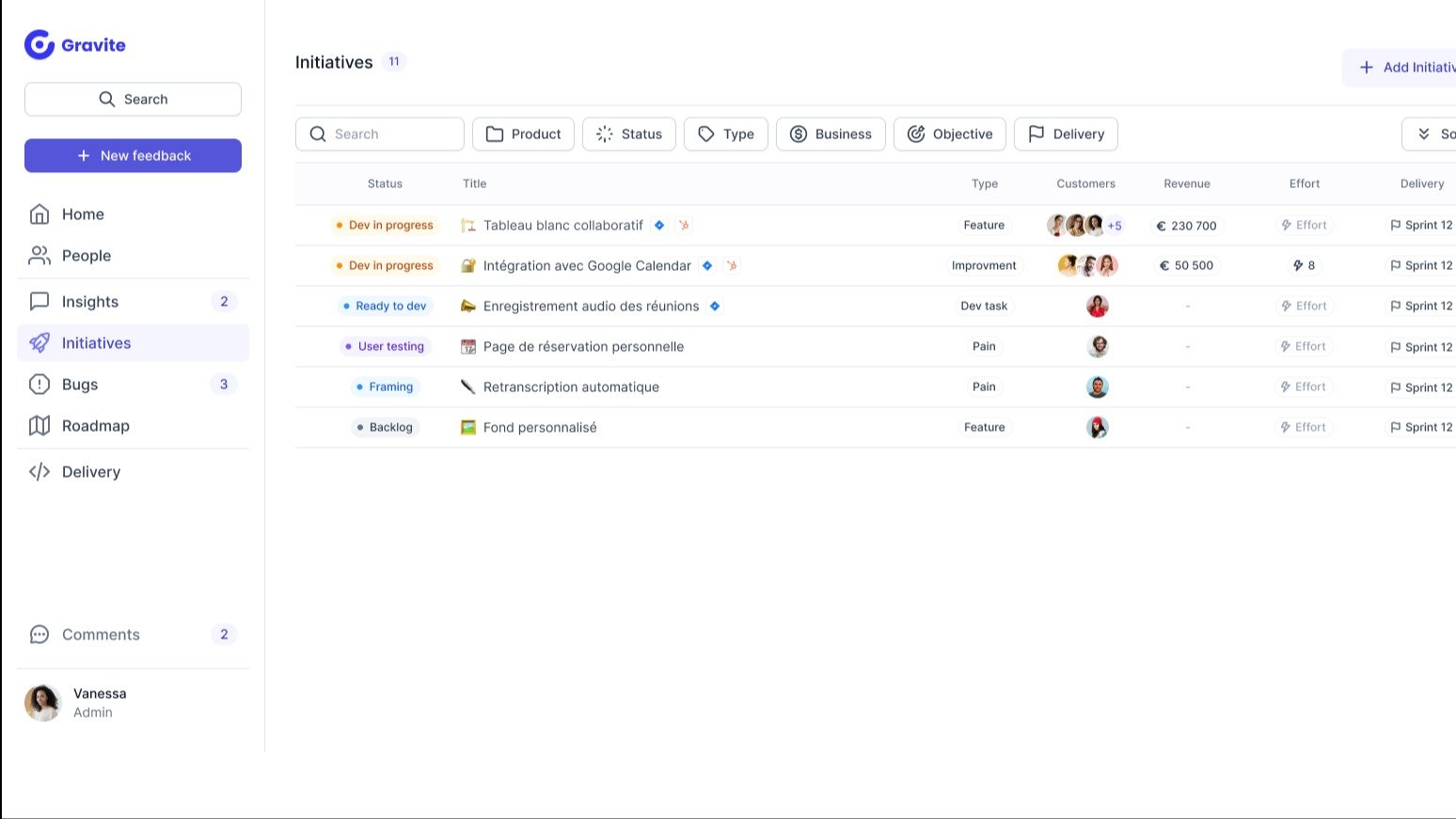This screenshot has width=1456, height=819.
Task: Expand the Objective filter dropdown
Action: coord(949,134)
